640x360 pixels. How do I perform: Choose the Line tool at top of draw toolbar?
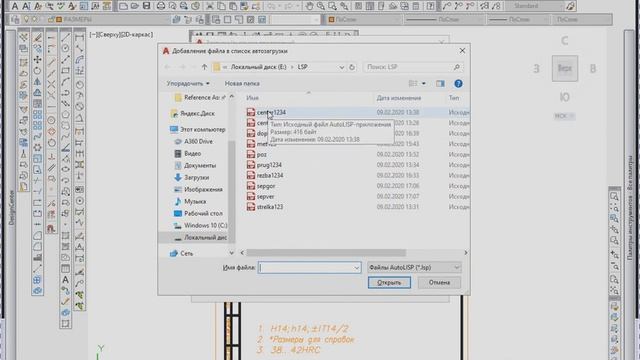(x=65, y=38)
